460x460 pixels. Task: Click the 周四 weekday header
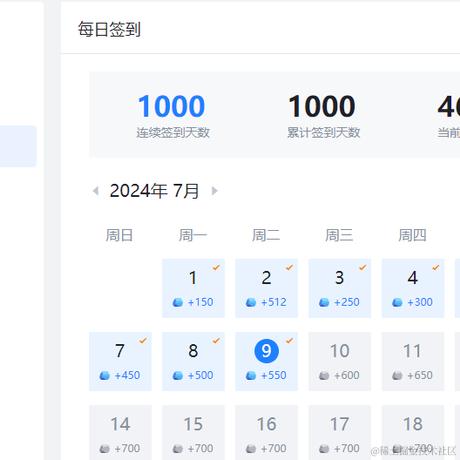click(x=412, y=235)
